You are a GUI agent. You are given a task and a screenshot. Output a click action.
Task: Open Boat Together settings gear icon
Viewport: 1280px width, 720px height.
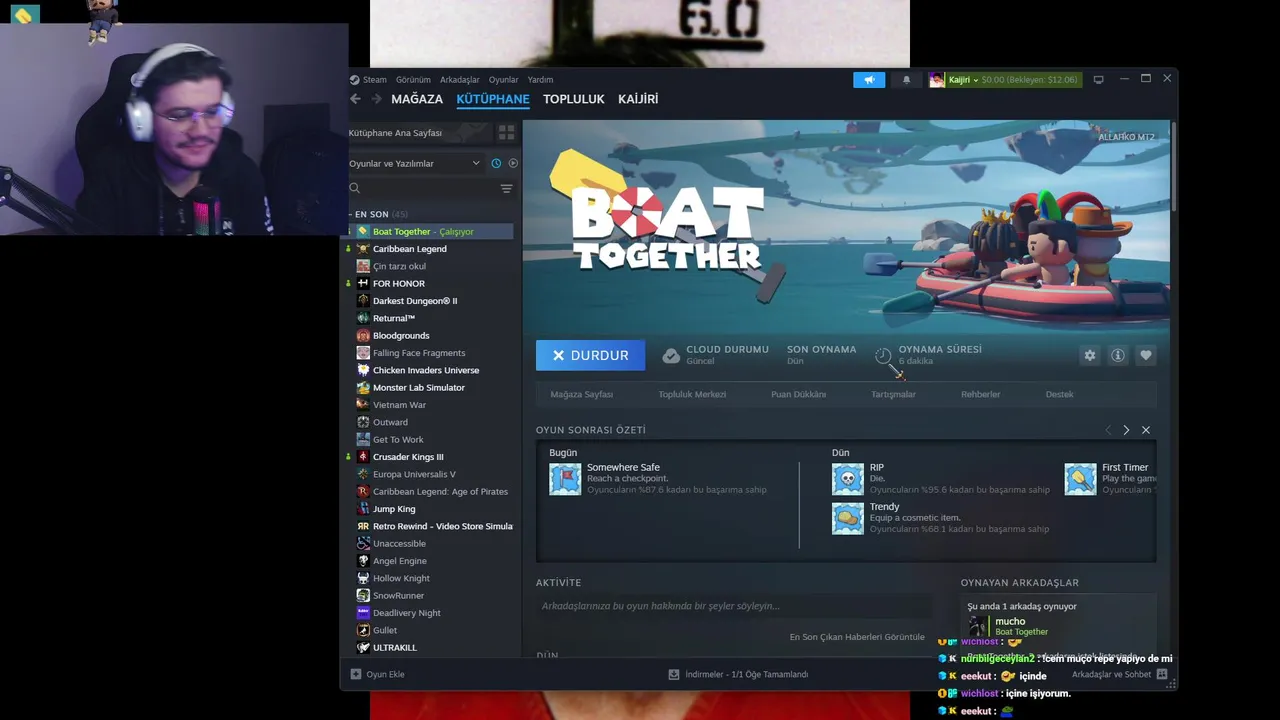1090,355
